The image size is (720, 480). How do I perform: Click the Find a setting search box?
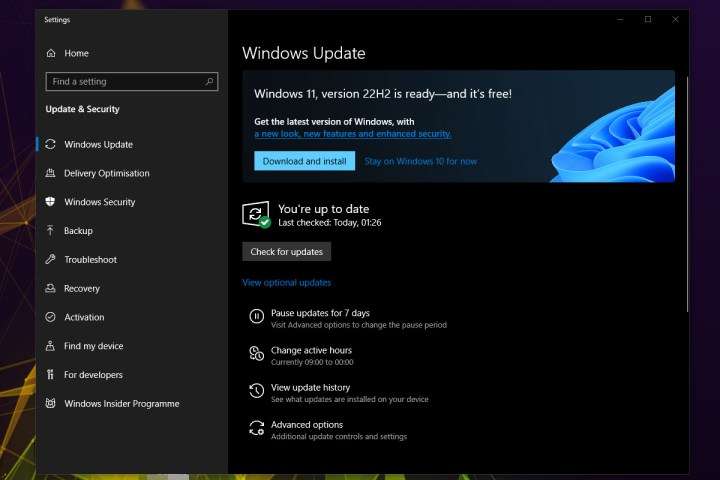tap(132, 81)
